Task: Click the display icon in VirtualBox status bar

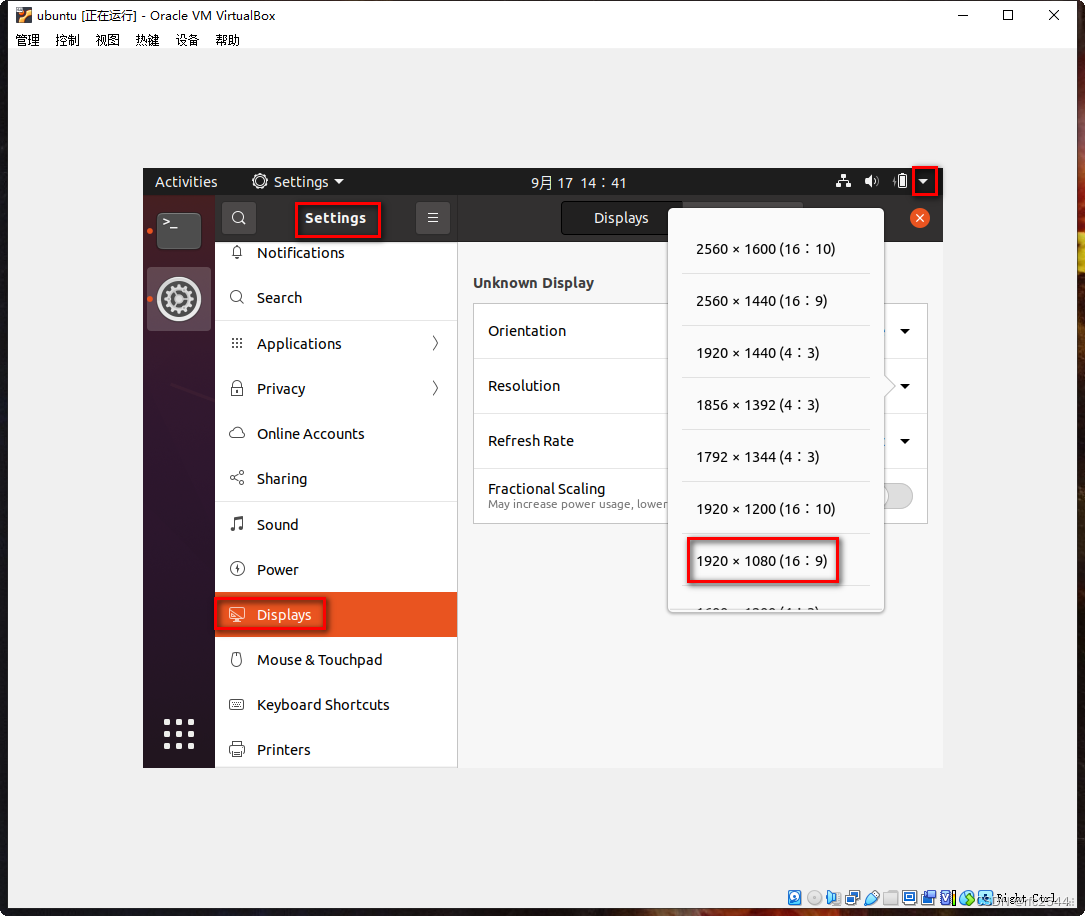Action: pos(909,897)
